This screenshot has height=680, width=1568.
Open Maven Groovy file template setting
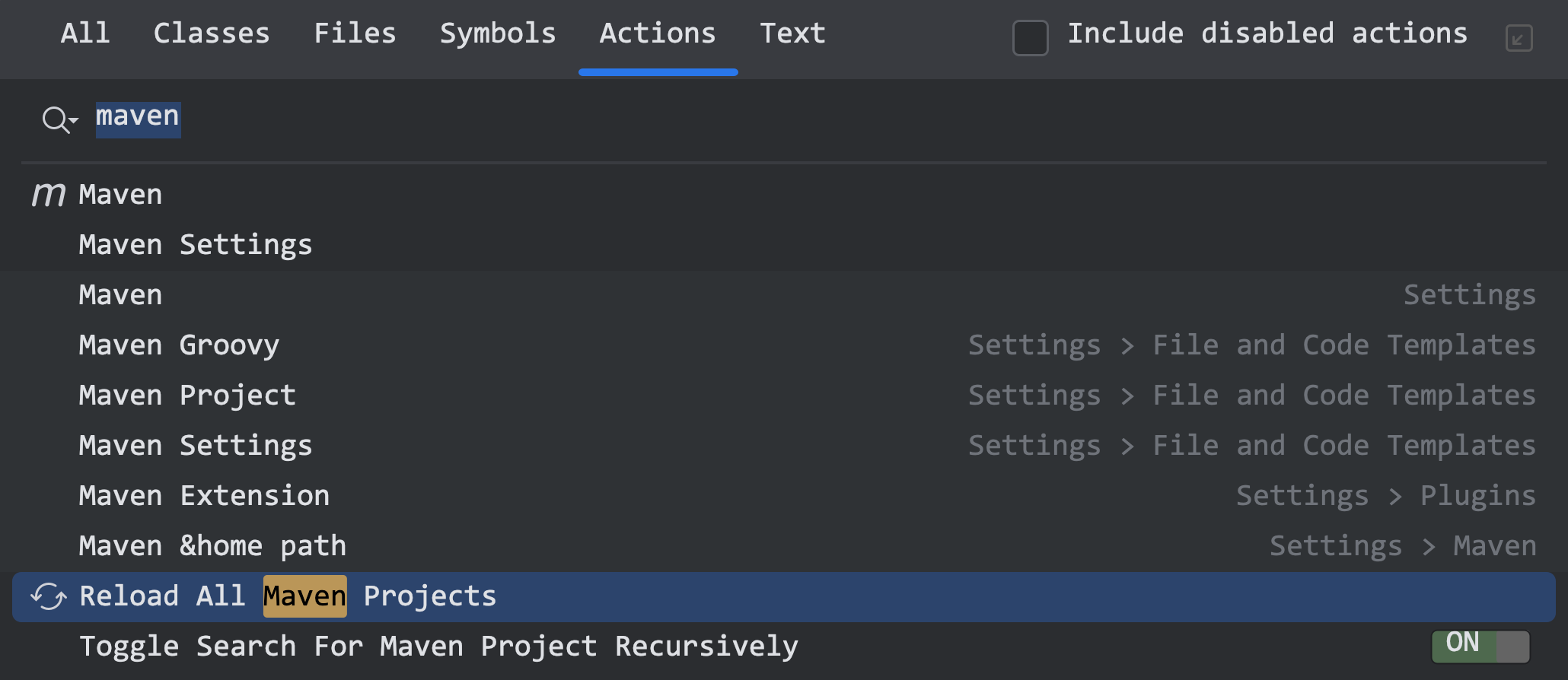coord(784,345)
